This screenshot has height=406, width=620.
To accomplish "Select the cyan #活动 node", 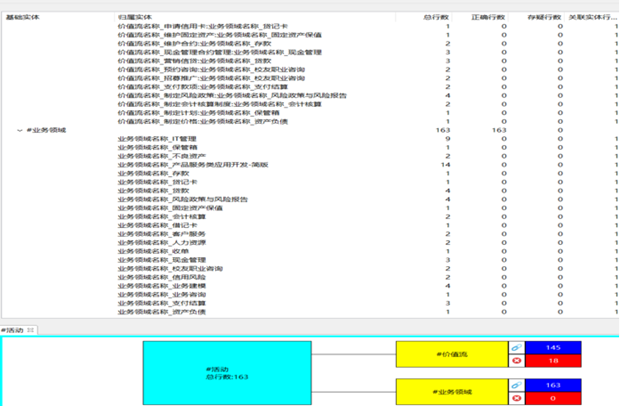I will click(x=226, y=373).
